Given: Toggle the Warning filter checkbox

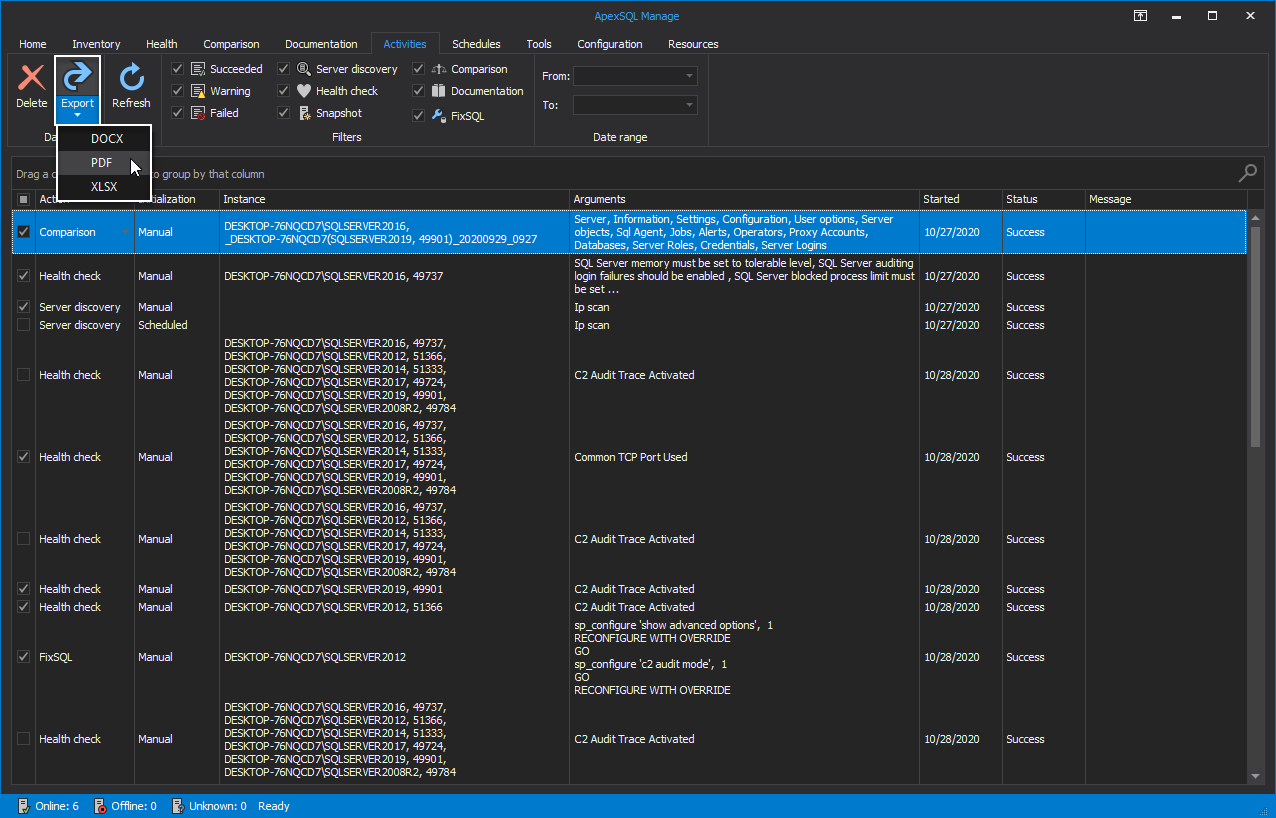Looking at the screenshot, I should coord(177,90).
